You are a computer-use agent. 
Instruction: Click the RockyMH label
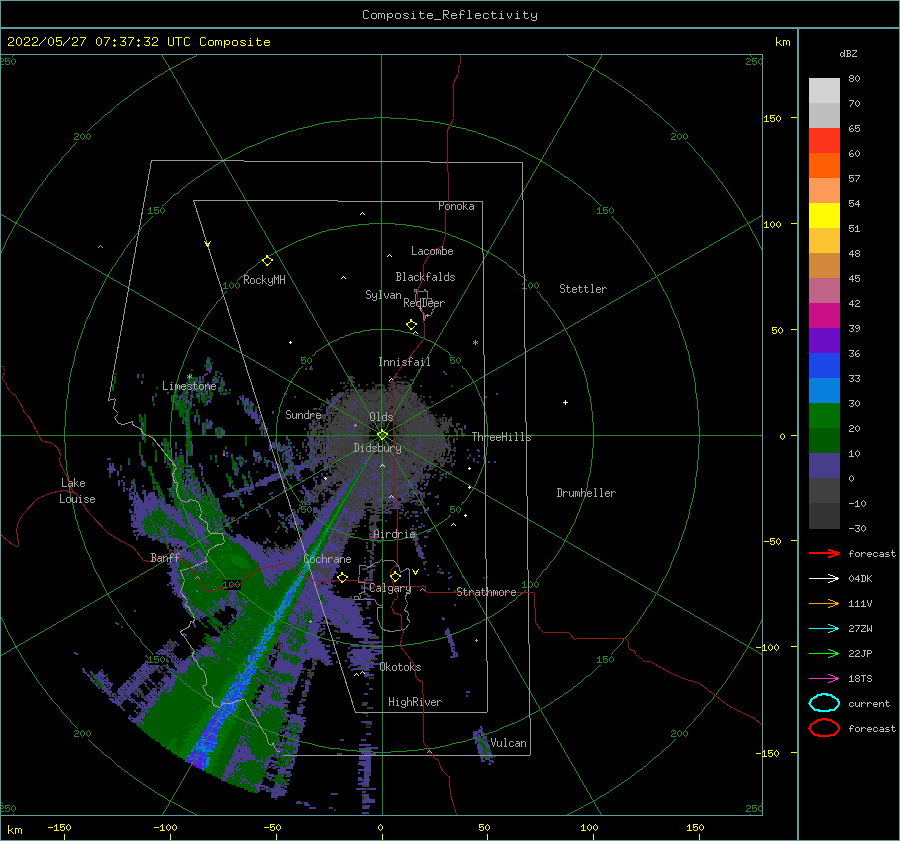[x=264, y=280]
